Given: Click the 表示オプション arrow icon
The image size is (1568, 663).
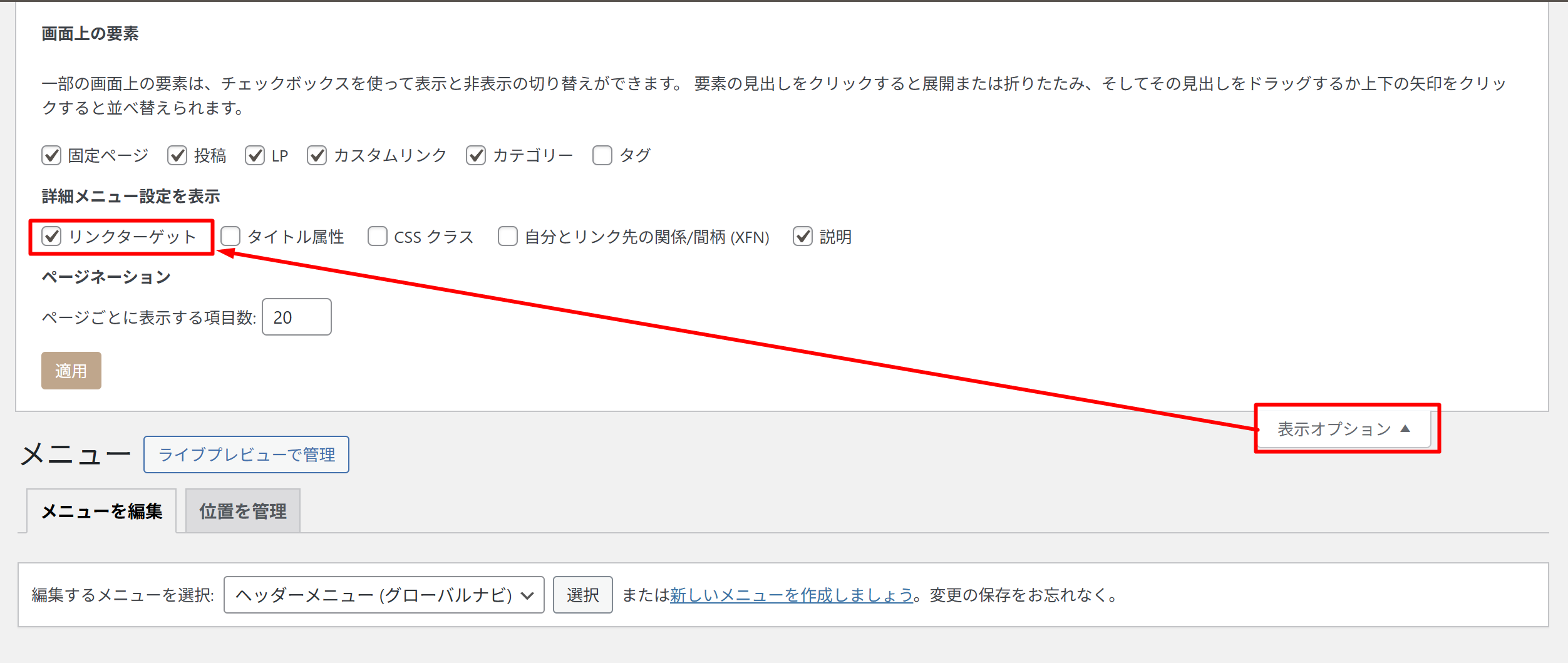Looking at the screenshot, I should tap(1405, 429).
